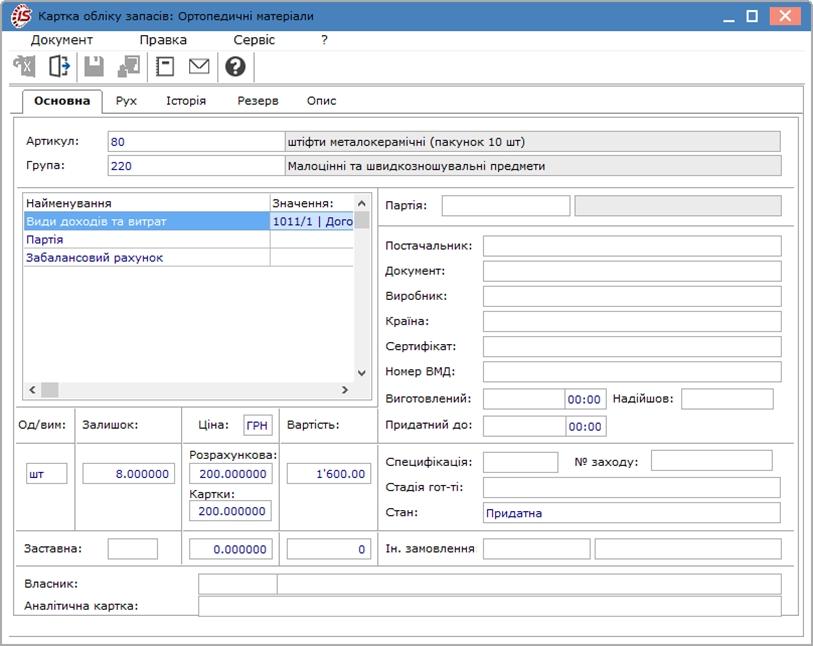
Task: Select the Види доходів та витрат row
Action: [x=189, y=221]
